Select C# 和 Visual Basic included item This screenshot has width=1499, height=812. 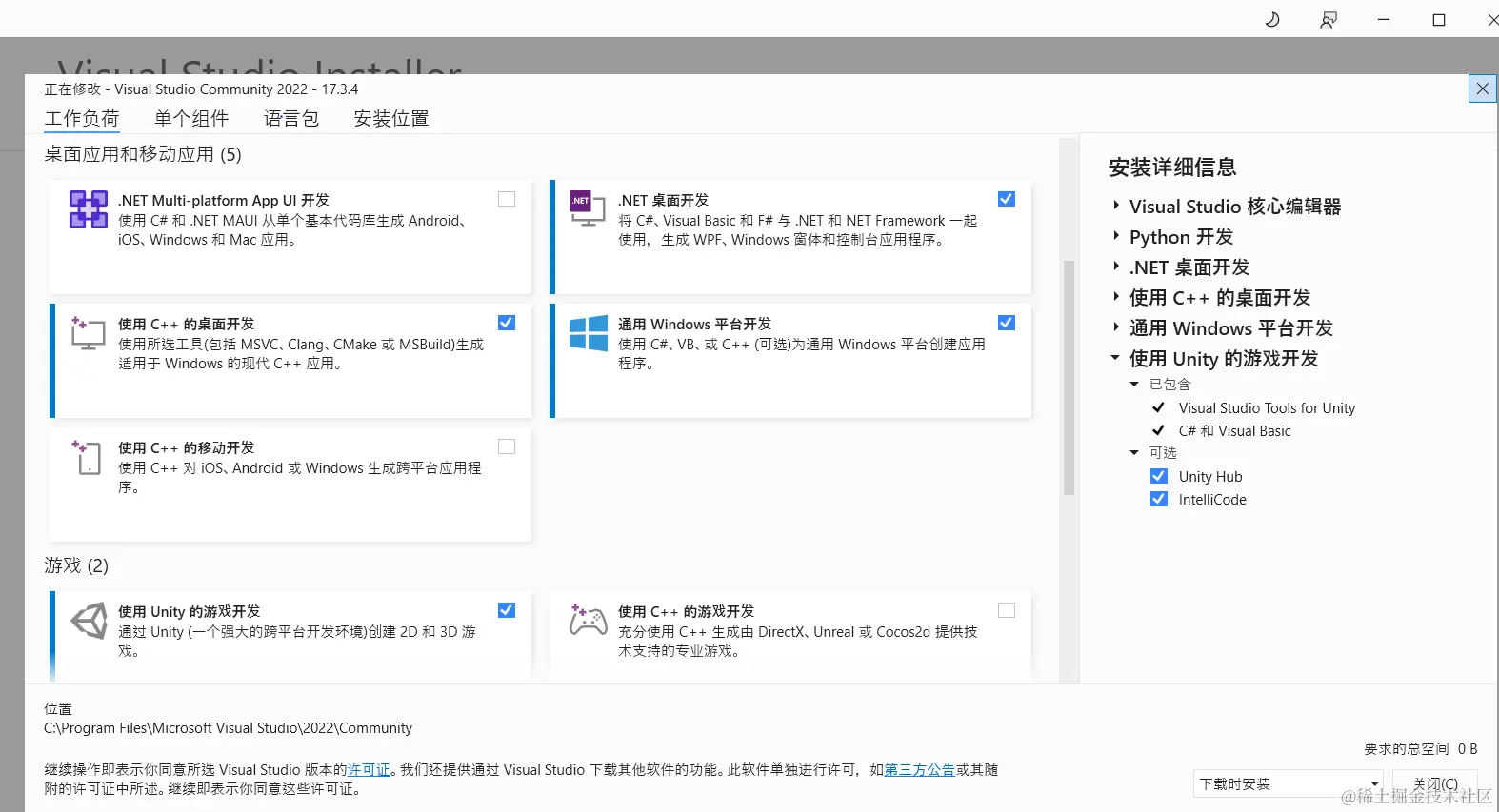coord(1234,430)
